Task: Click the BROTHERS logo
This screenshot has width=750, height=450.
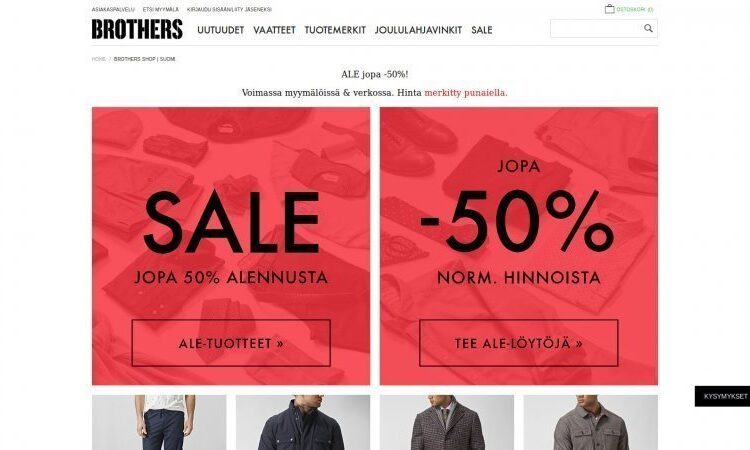Action: tap(137, 29)
